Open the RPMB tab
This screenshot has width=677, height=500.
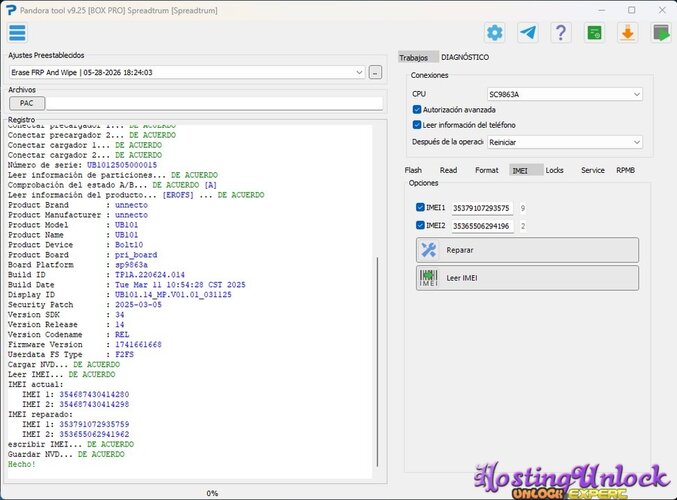[625, 170]
